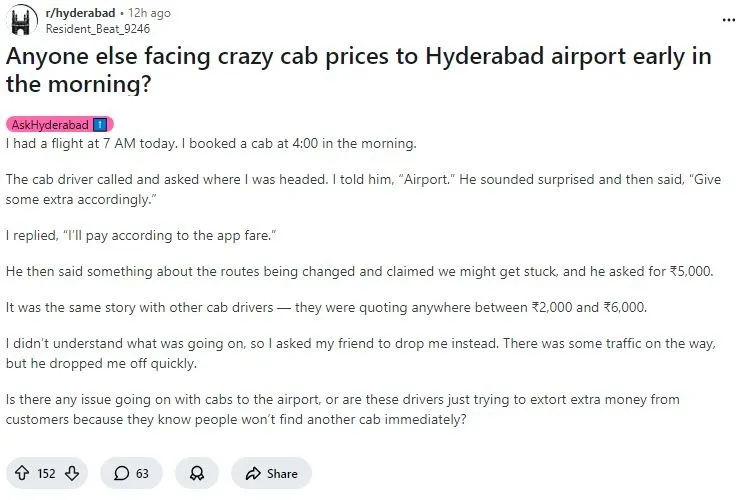Upvote the cab prices post
Image resolution: width=745 pixels, height=500 pixels.
coord(21,473)
